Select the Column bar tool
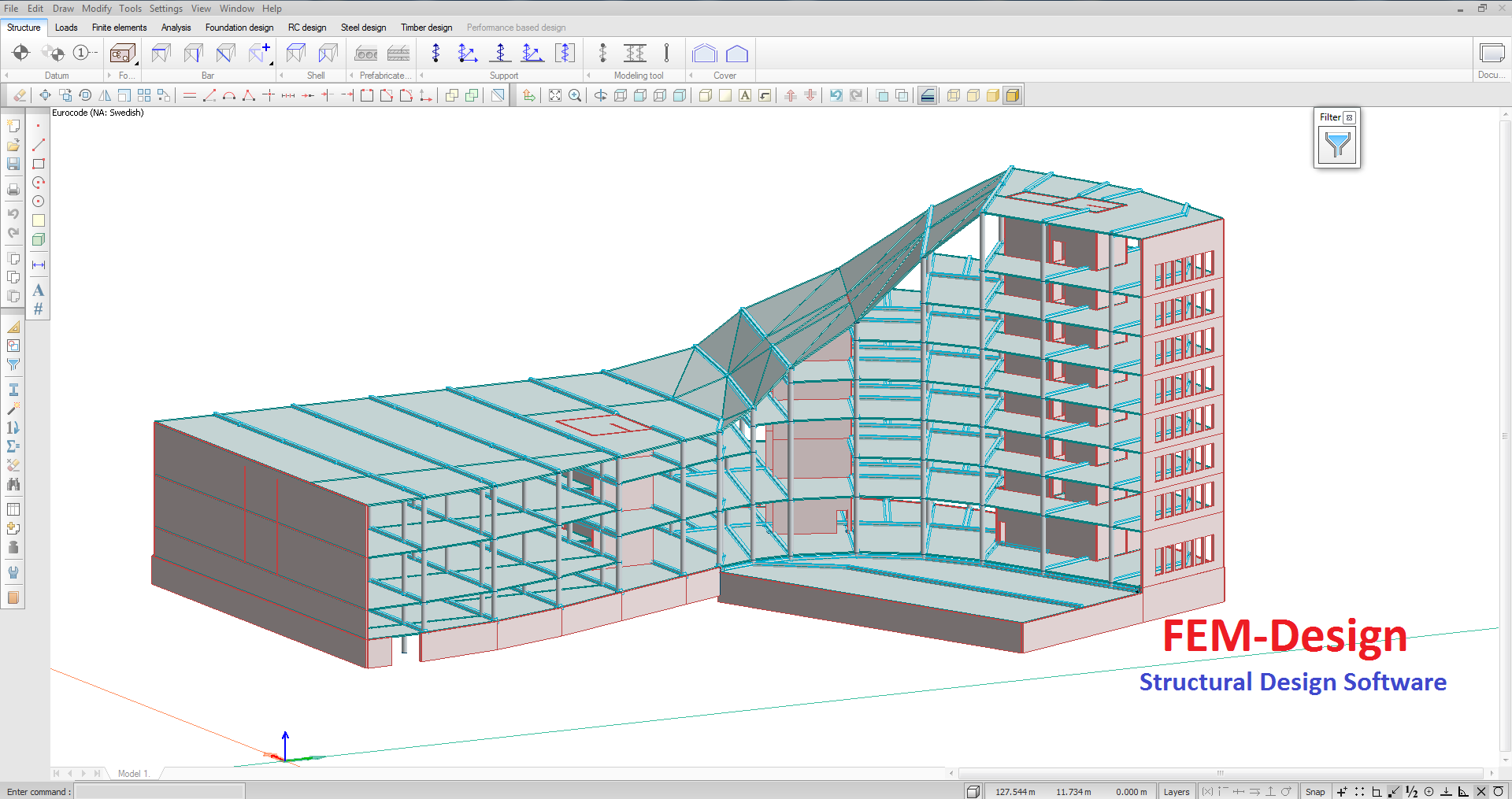 (193, 53)
